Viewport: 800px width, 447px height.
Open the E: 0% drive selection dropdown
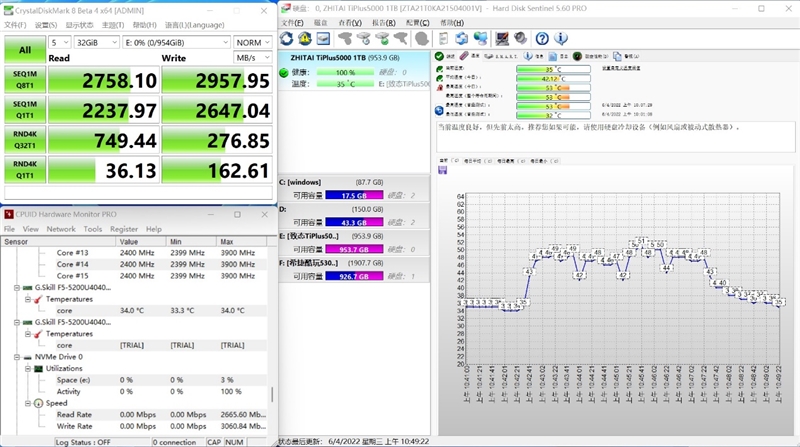tap(177, 43)
